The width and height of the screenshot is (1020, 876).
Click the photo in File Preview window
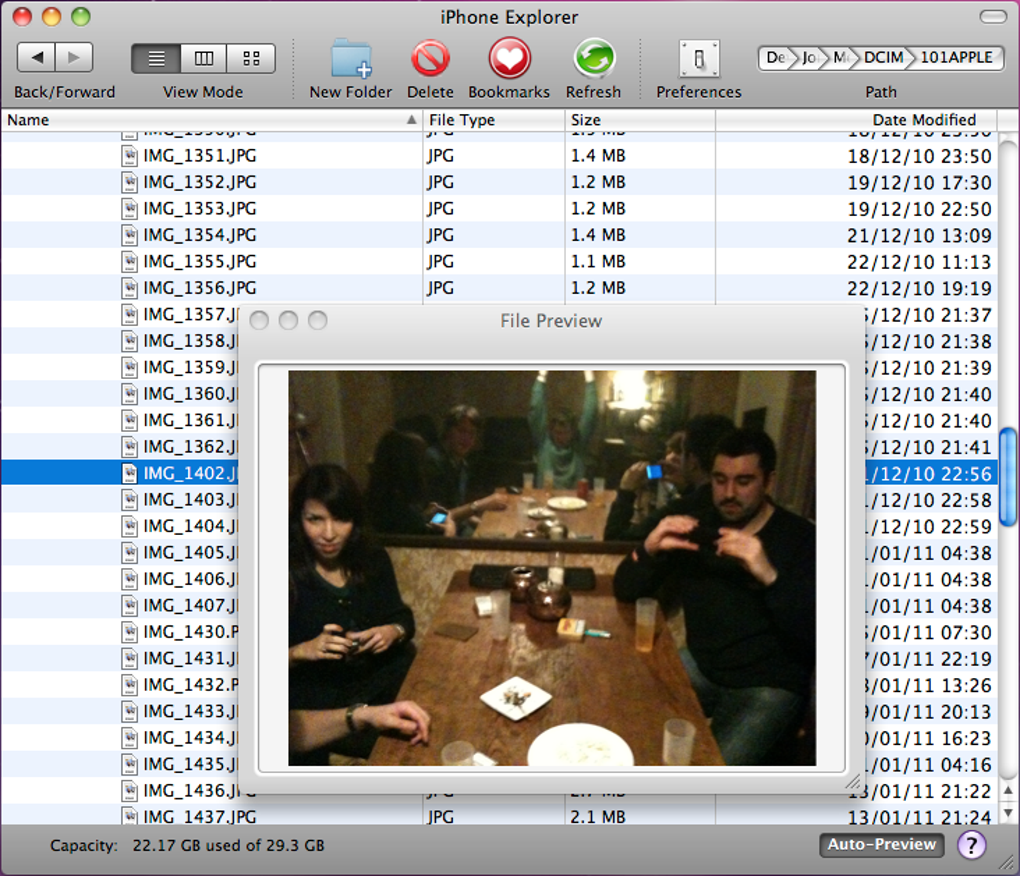click(x=552, y=568)
